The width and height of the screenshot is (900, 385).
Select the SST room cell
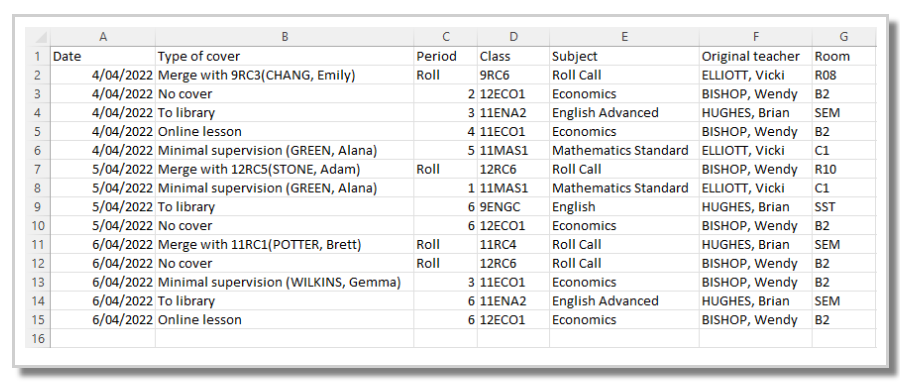coord(844,207)
